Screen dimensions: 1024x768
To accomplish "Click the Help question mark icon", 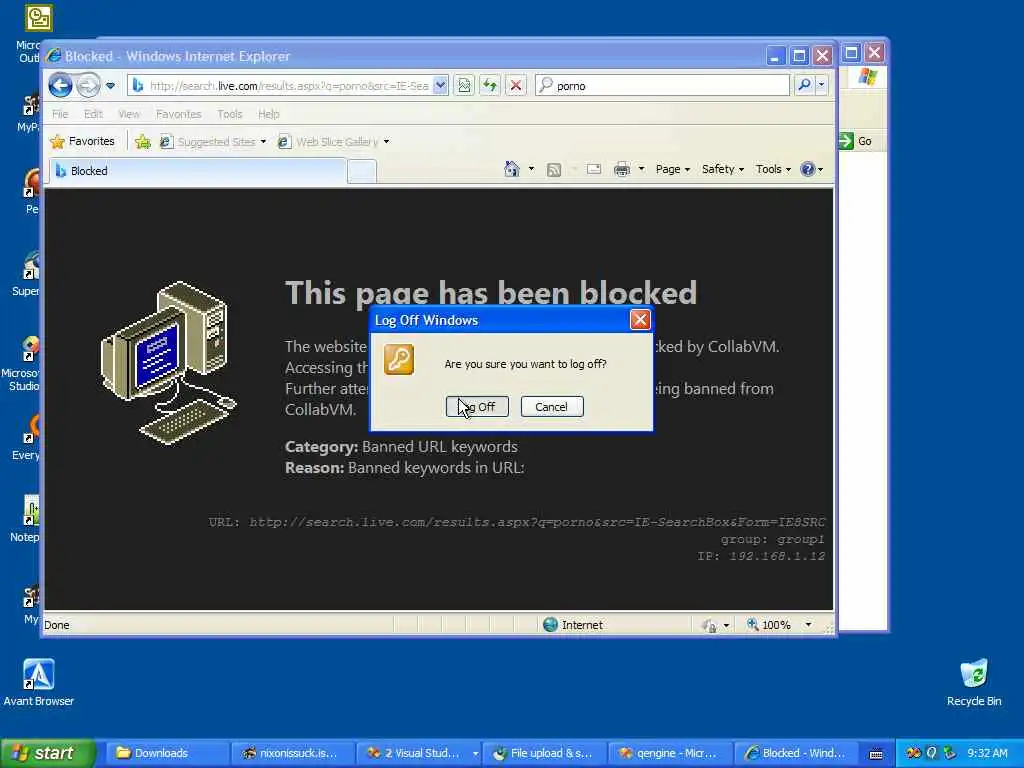I will coord(808,169).
